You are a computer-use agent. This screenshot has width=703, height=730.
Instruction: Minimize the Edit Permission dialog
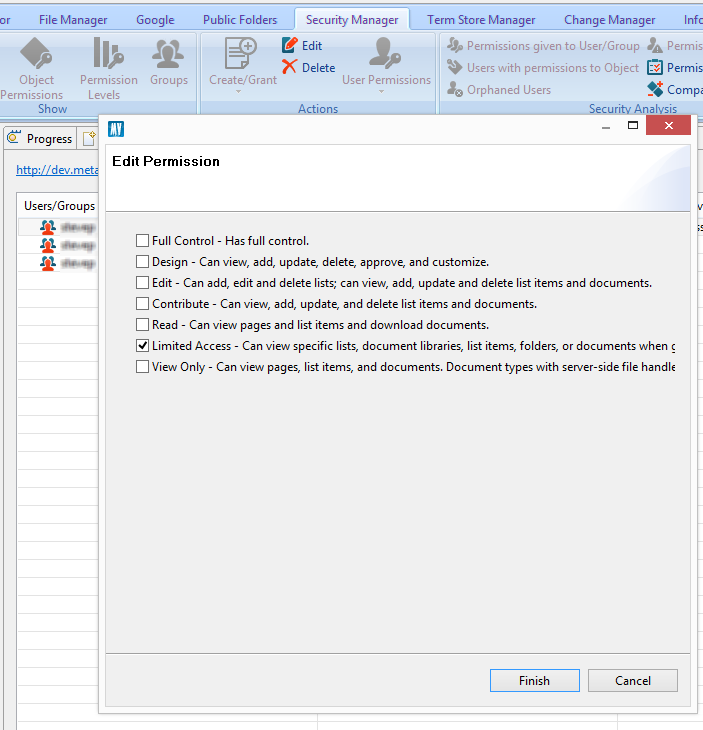coord(606,126)
